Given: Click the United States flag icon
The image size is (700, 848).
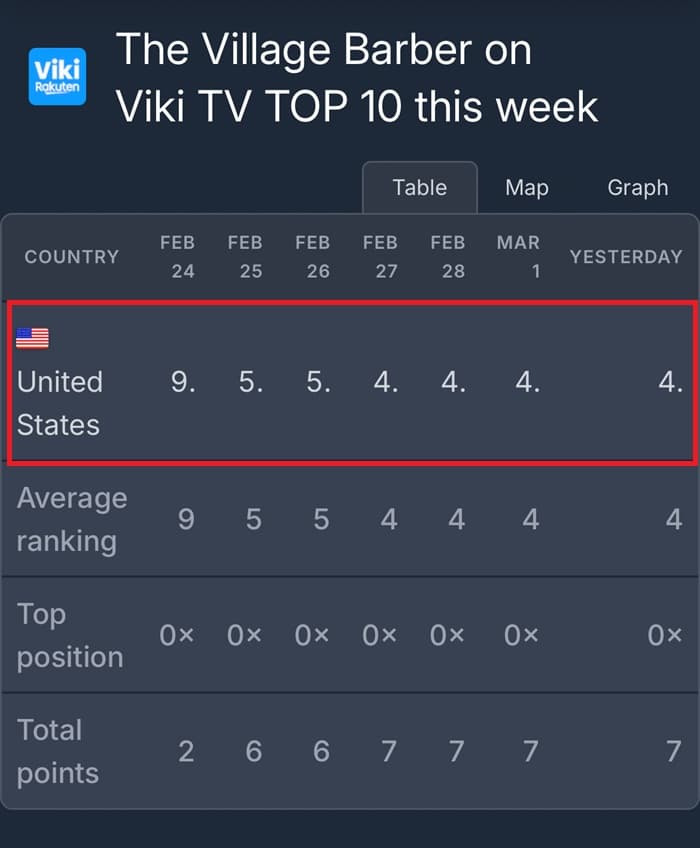Looking at the screenshot, I should point(32,338).
